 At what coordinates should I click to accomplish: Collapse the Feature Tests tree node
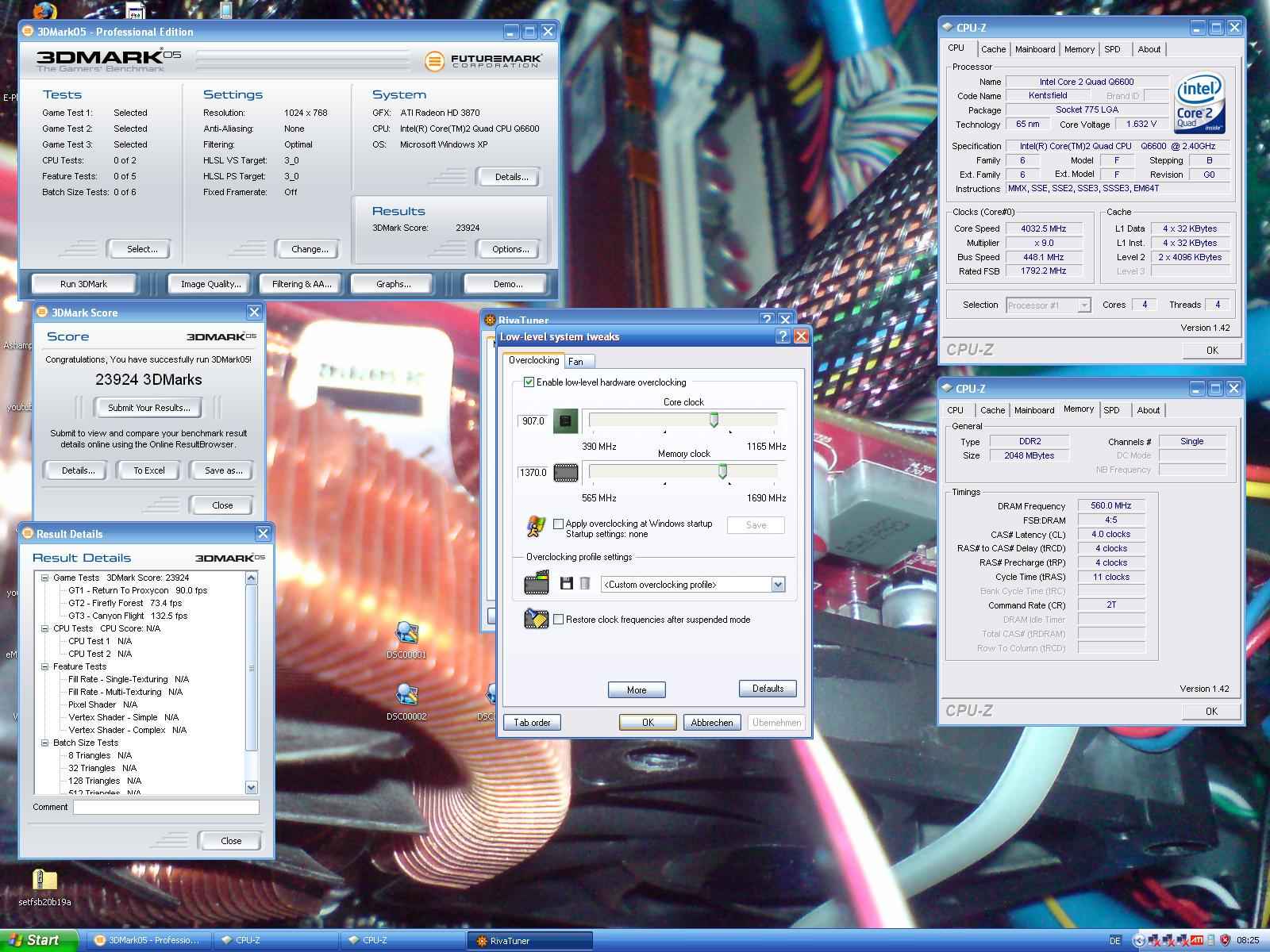(x=45, y=666)
